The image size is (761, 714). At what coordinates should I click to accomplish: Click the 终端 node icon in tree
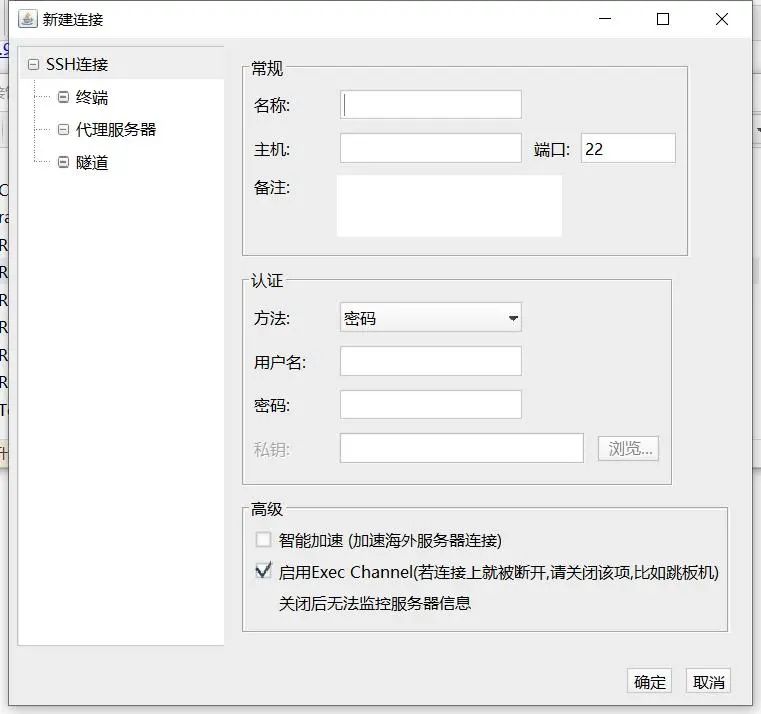(64, 97)
